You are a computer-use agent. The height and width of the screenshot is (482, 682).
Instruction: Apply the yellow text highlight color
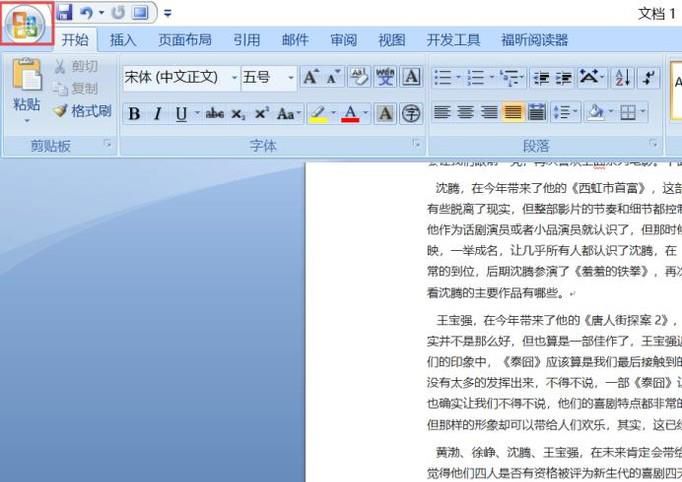click(x=318, y=114)
